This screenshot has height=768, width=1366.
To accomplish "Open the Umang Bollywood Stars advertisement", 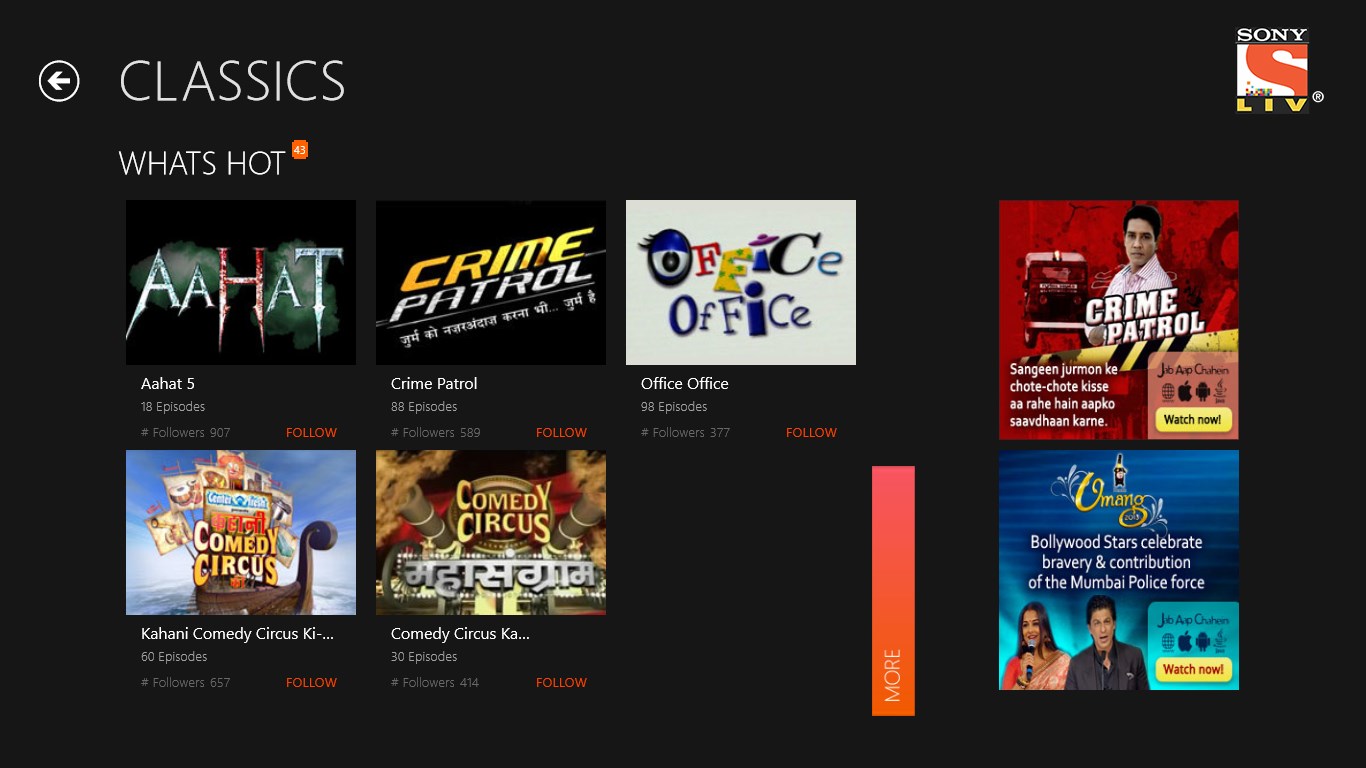I will coord(1119,570).
